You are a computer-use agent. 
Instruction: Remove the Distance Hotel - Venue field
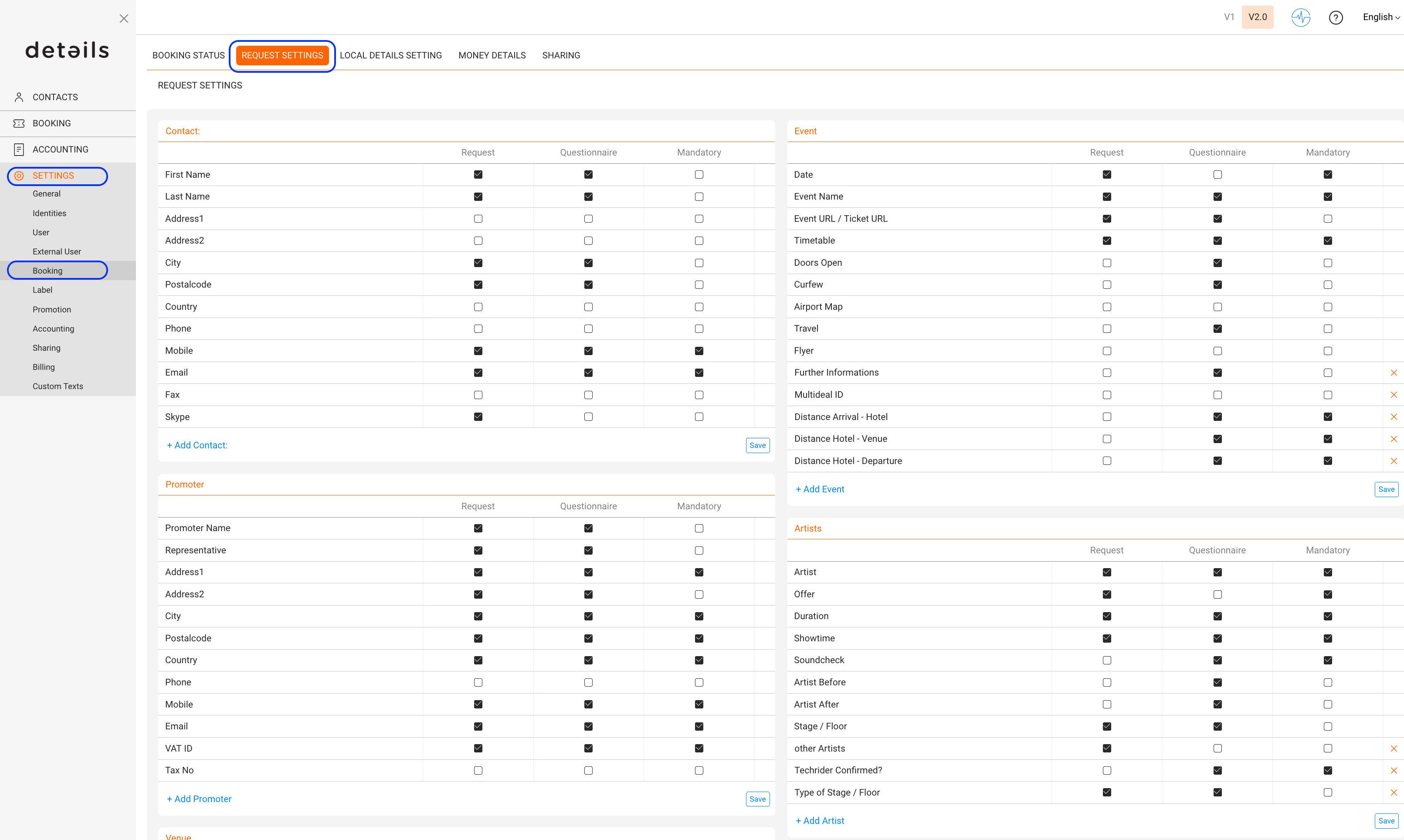pos(1393,439)
